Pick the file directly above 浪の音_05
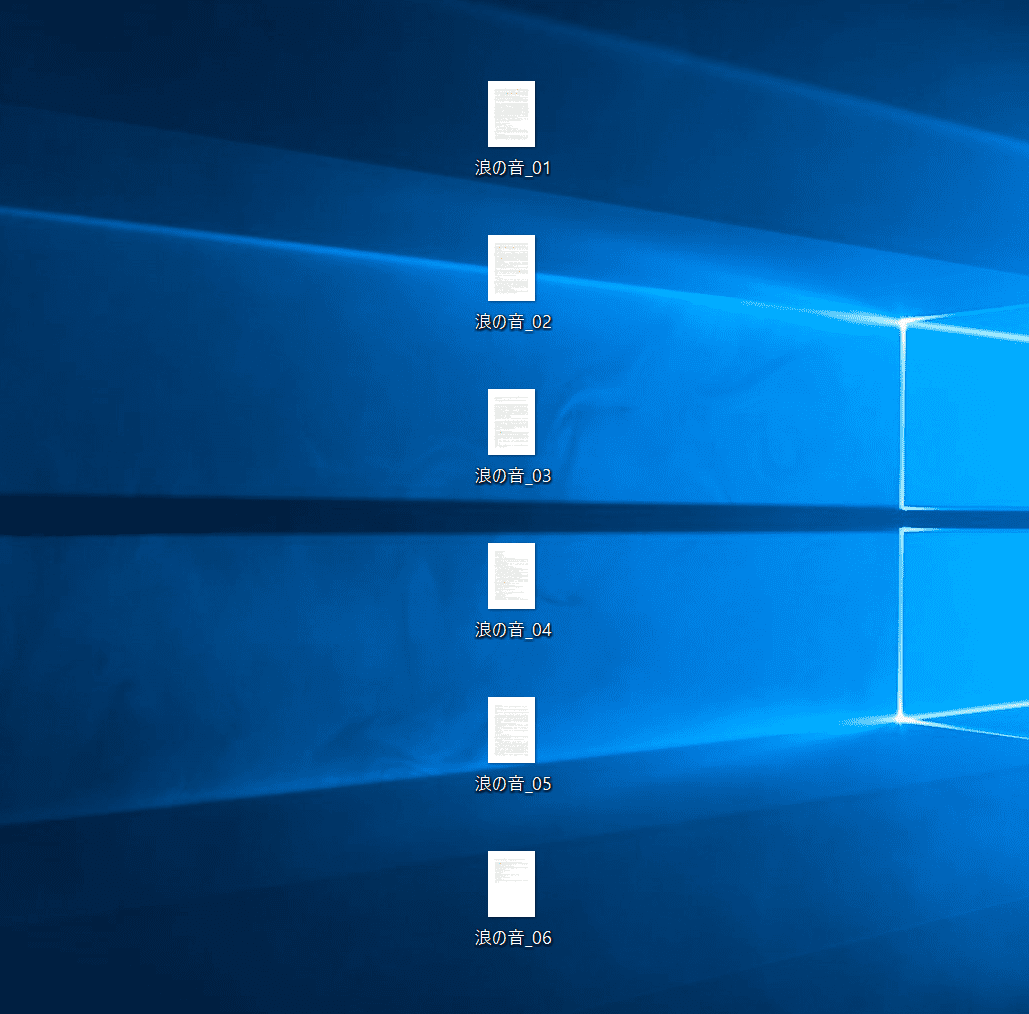 (x=511, y=576)
